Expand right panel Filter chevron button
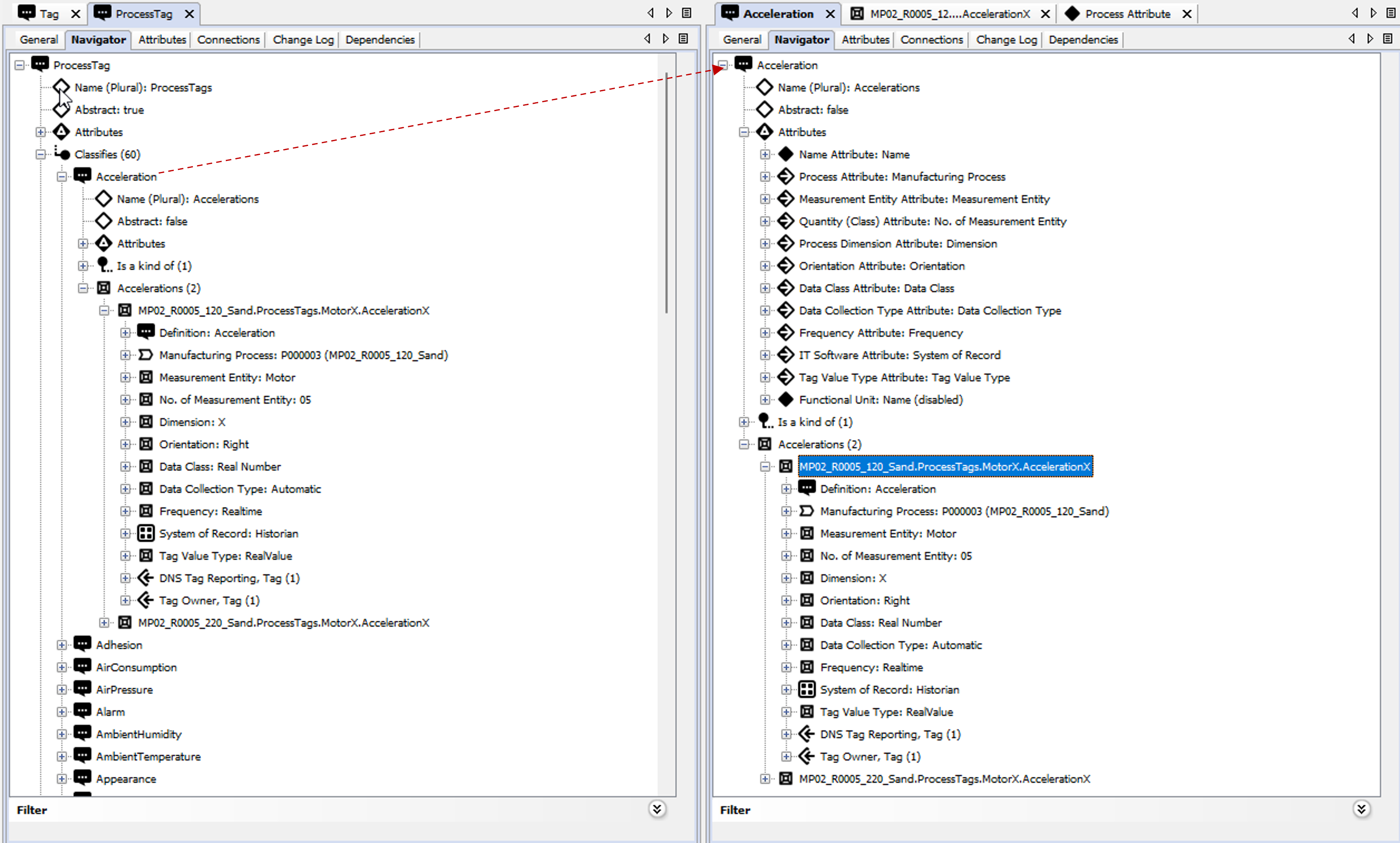Viewport: 1400px width, 843px height. (1361, 809)
